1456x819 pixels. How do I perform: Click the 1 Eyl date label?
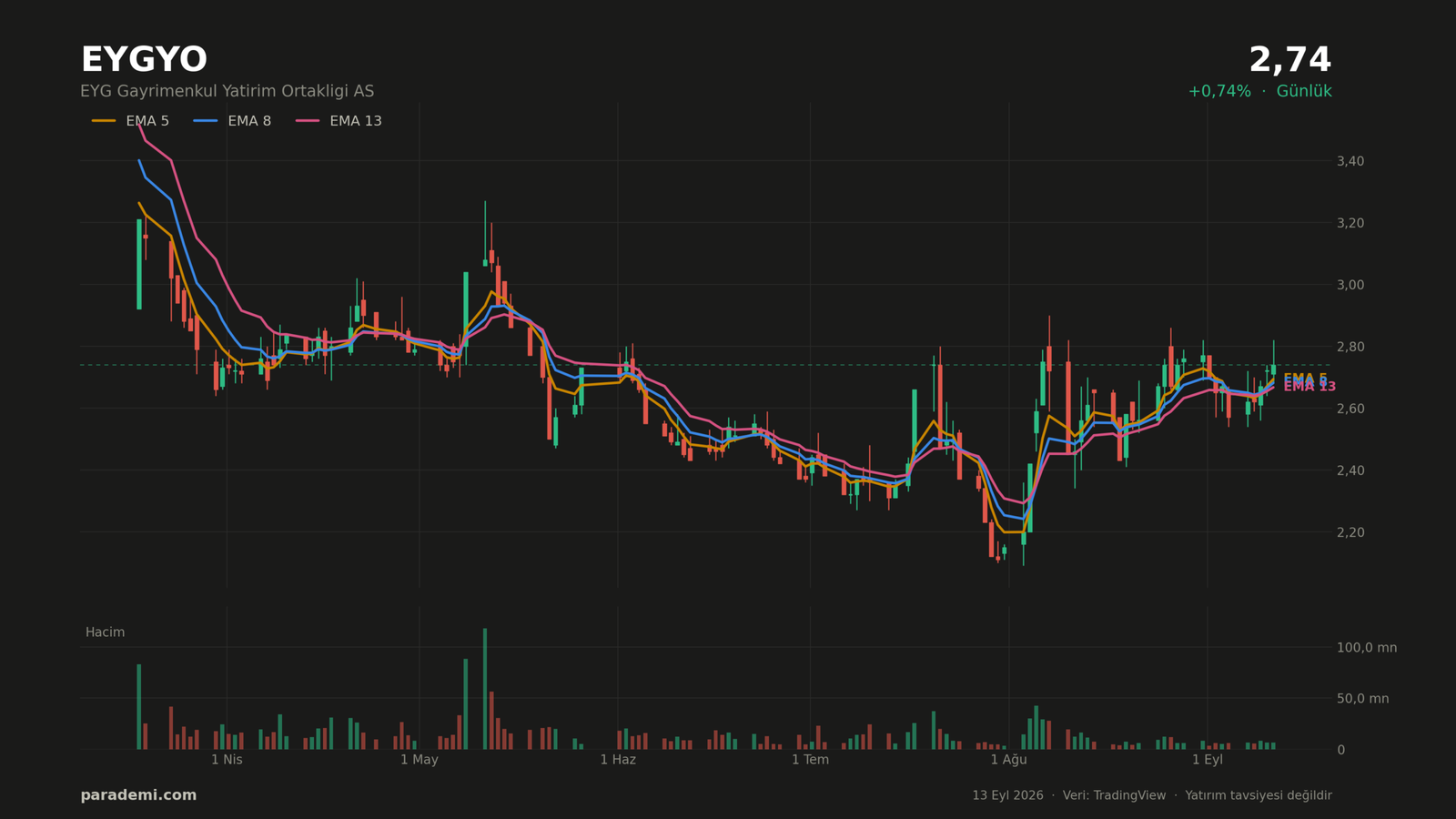(1208, 760)
